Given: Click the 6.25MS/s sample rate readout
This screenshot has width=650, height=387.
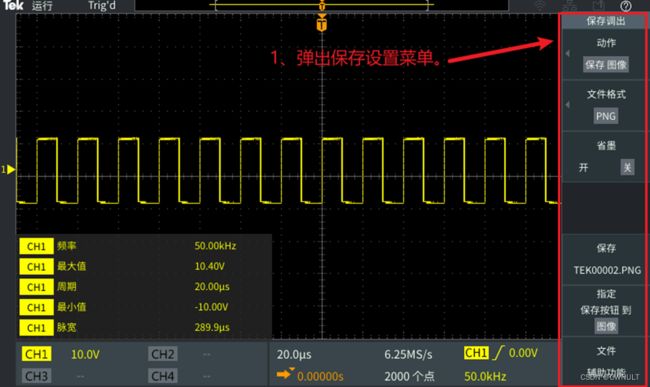Looking at the screenshot, I should [x=408, y=354].
